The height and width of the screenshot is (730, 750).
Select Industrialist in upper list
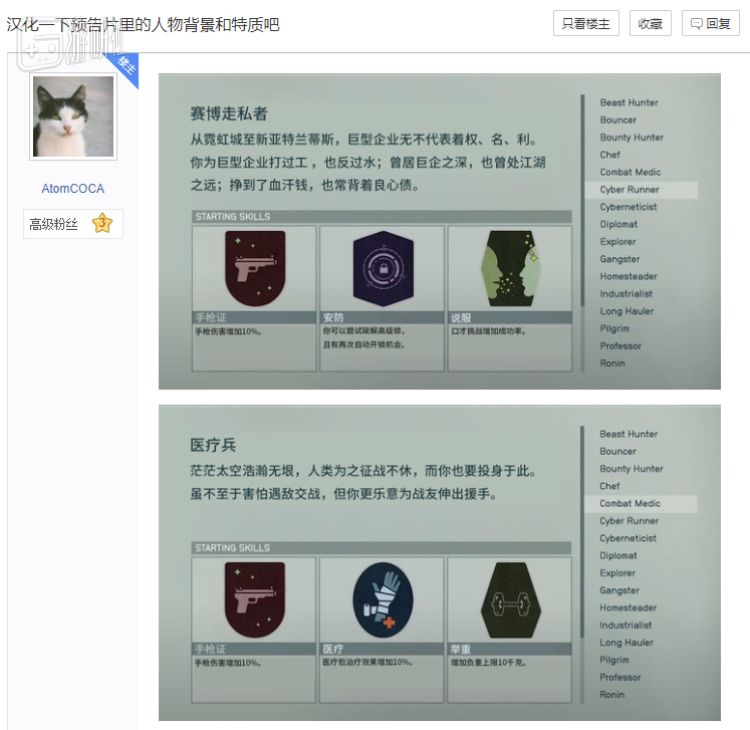(x=626, y=294)
